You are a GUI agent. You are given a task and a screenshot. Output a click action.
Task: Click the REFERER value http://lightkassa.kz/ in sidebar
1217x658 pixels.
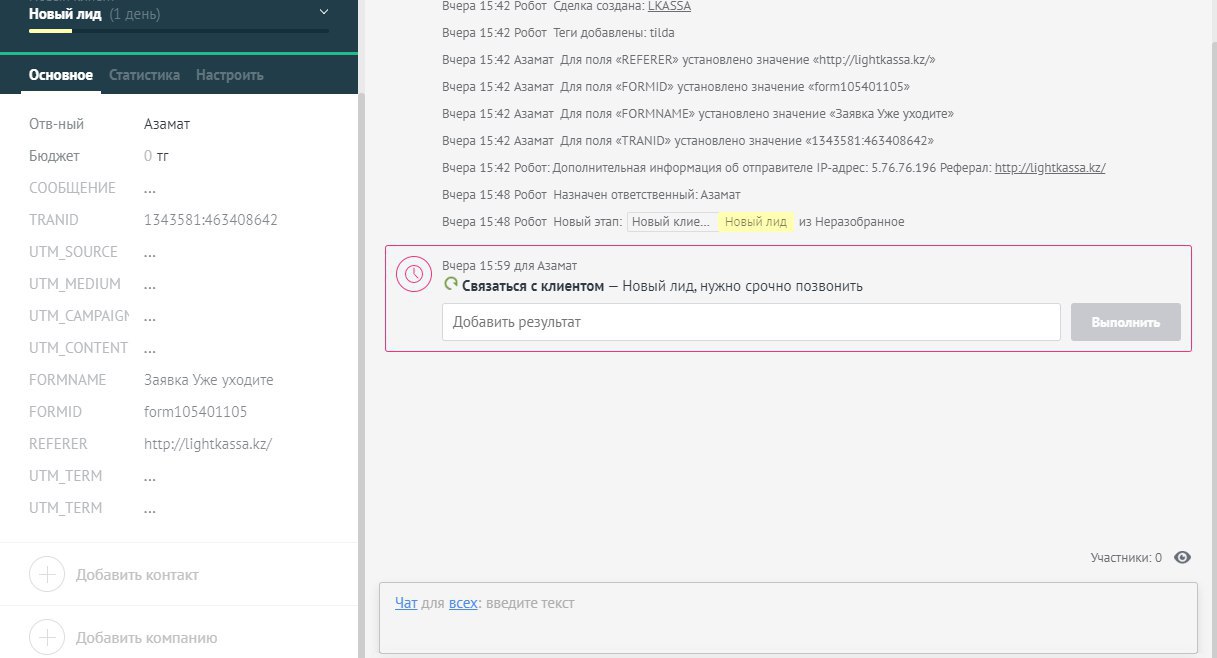coord(208,444)
